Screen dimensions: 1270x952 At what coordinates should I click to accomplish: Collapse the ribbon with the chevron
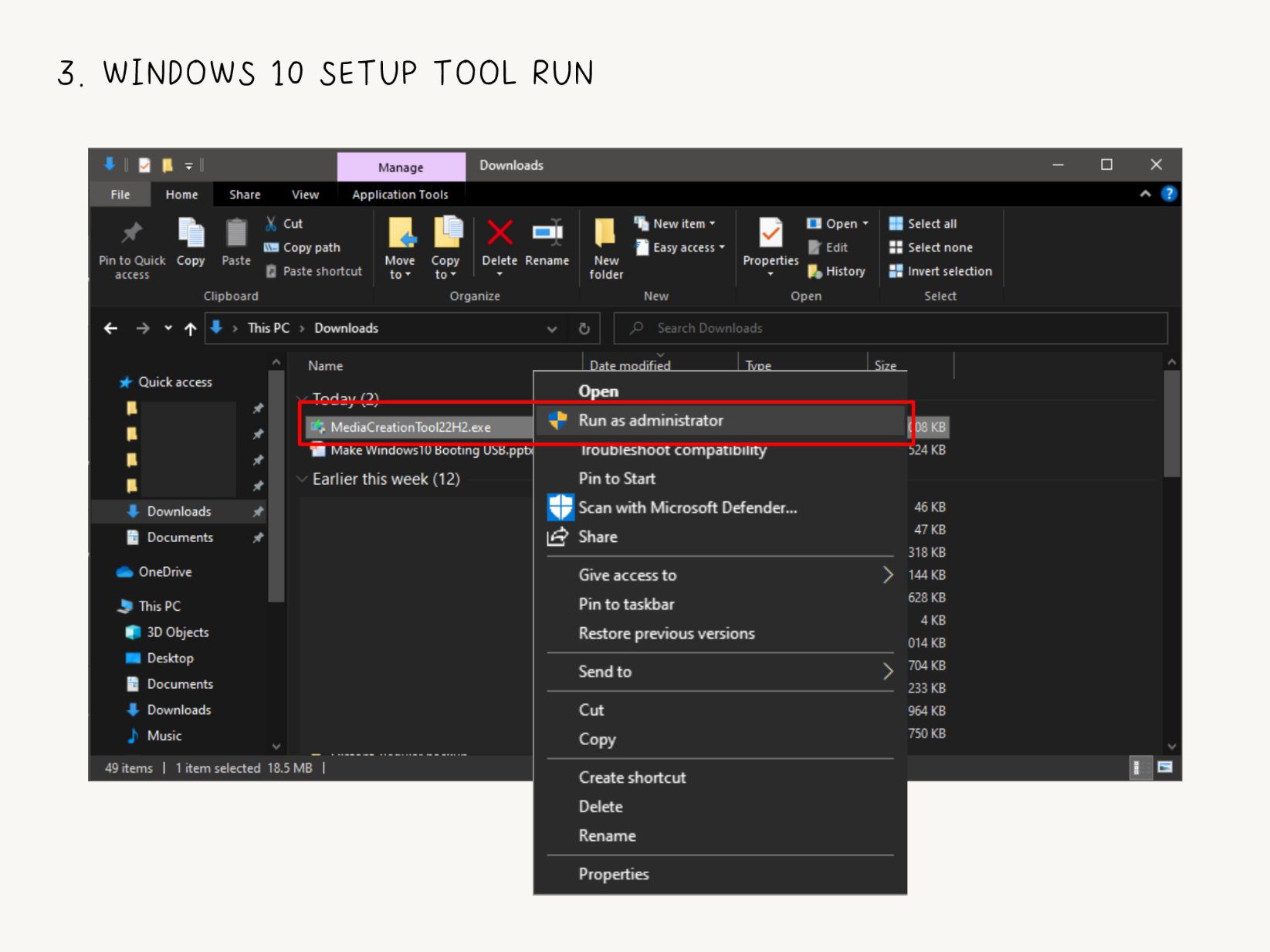tap(1146, 194)
